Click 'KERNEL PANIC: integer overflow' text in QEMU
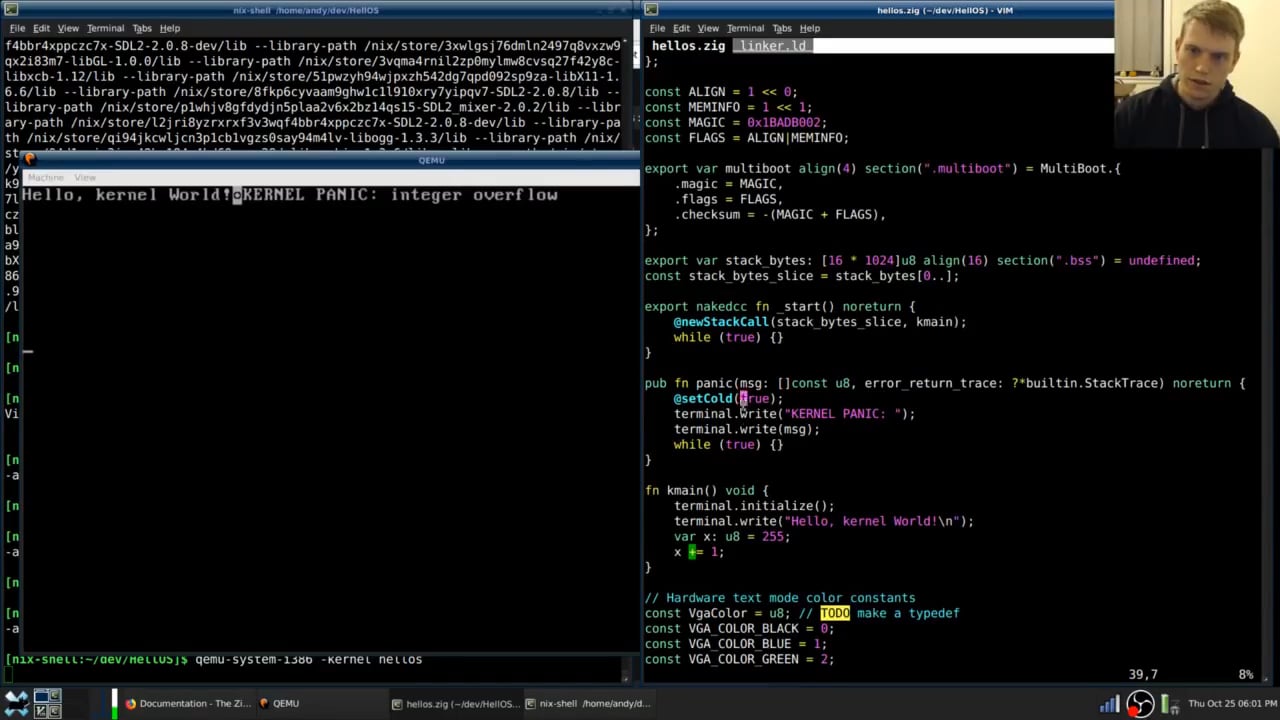 [400, 195]
